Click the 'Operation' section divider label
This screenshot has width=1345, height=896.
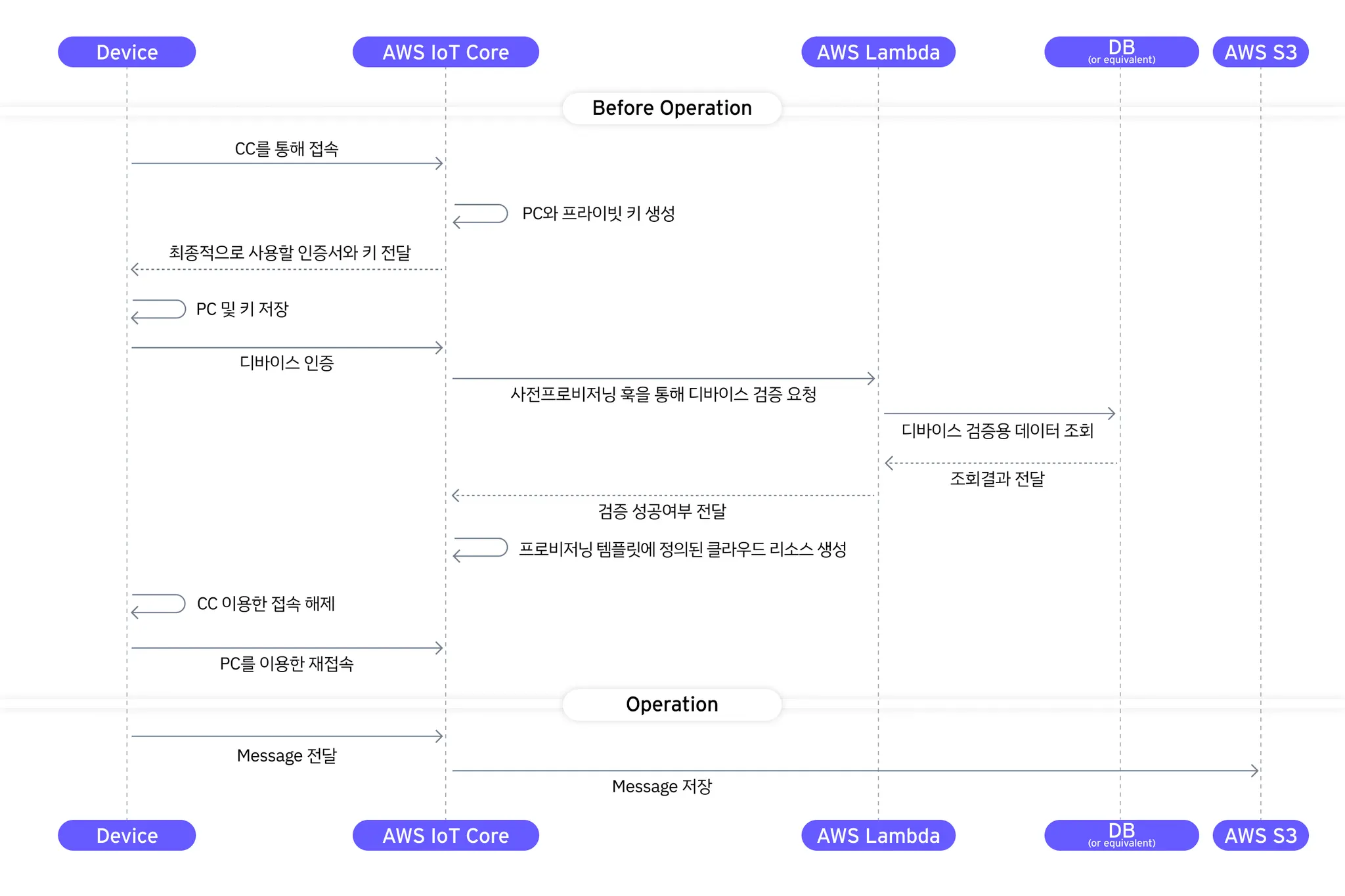672,704
